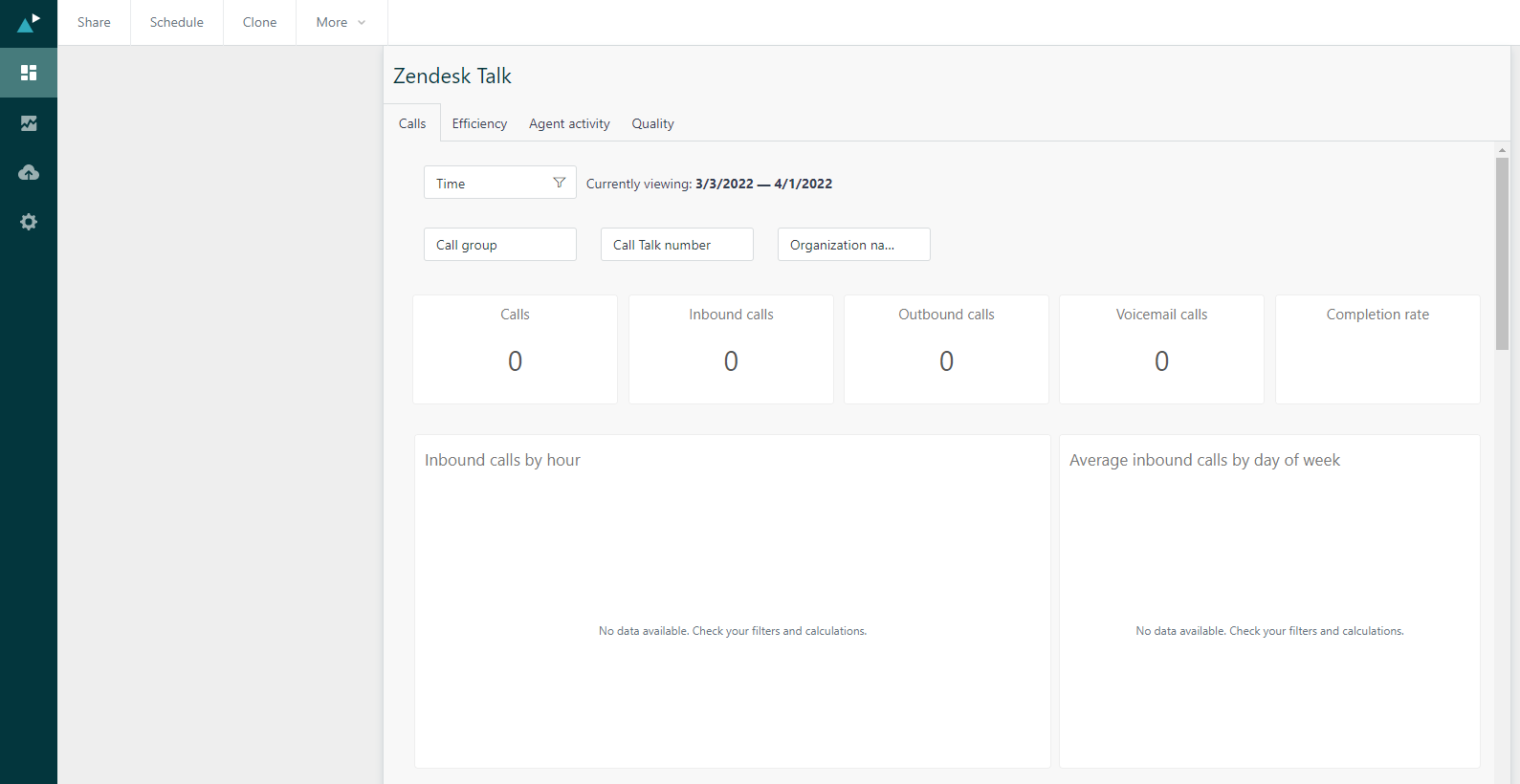Image resolution: width=1520 pixels, height=784 pixels.
Task: Open the Dashboards sidebar icon
Action: (x=29, y=73)
